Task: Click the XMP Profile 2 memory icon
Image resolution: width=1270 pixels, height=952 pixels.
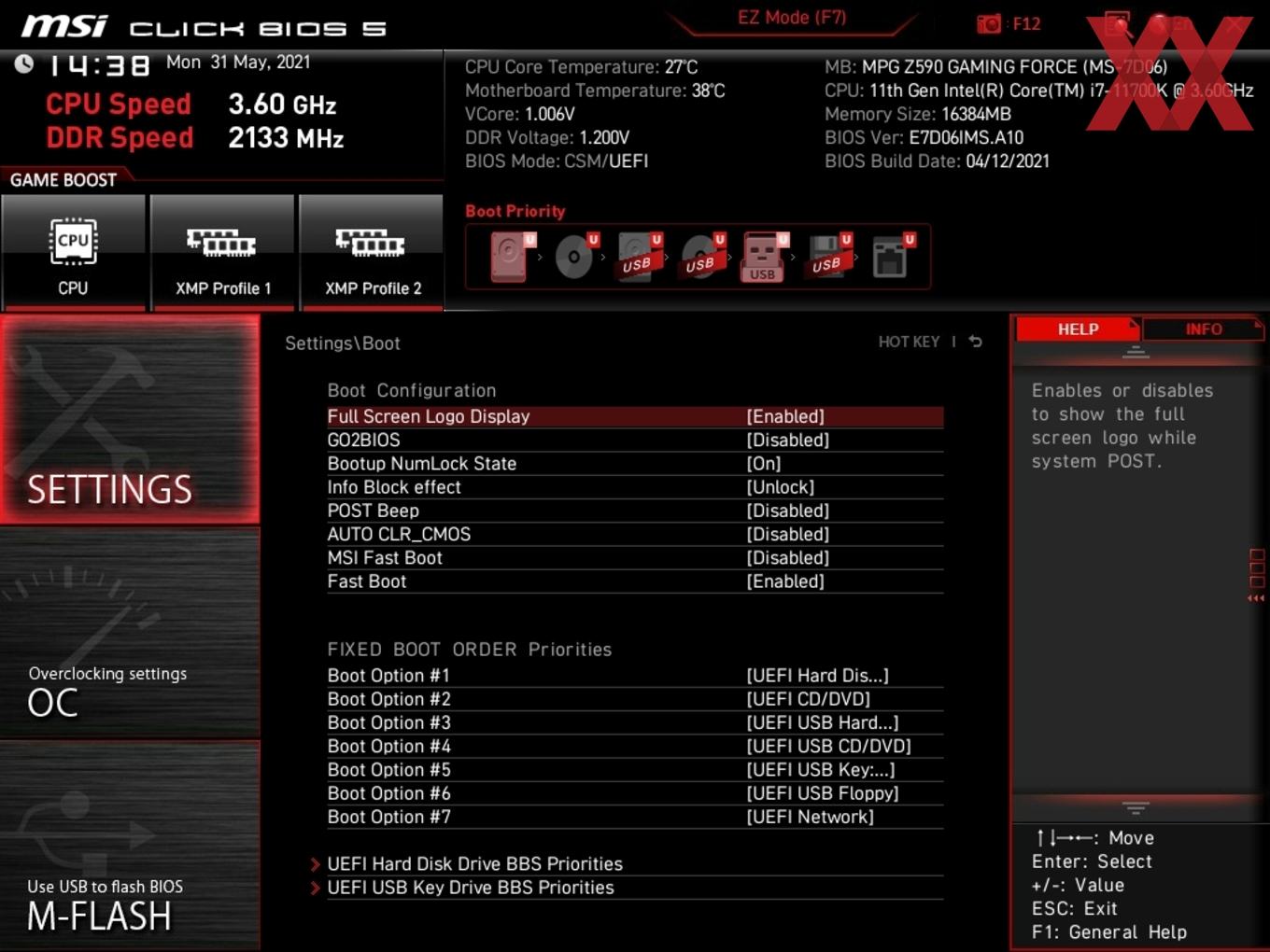Action: pyautogui.click(x=371, y=243)
